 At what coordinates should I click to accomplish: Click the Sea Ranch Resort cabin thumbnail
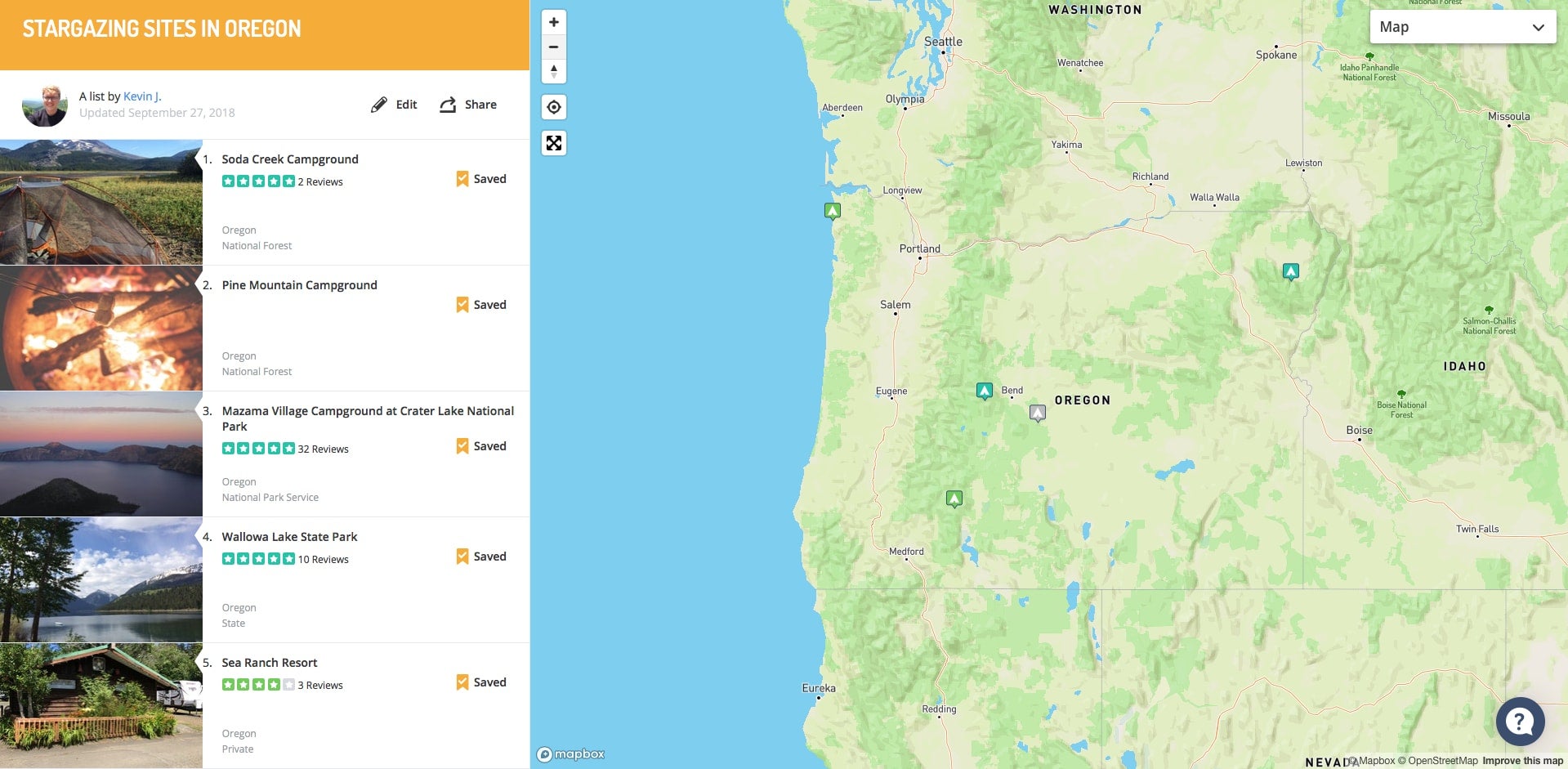click(x=101, y=705)
